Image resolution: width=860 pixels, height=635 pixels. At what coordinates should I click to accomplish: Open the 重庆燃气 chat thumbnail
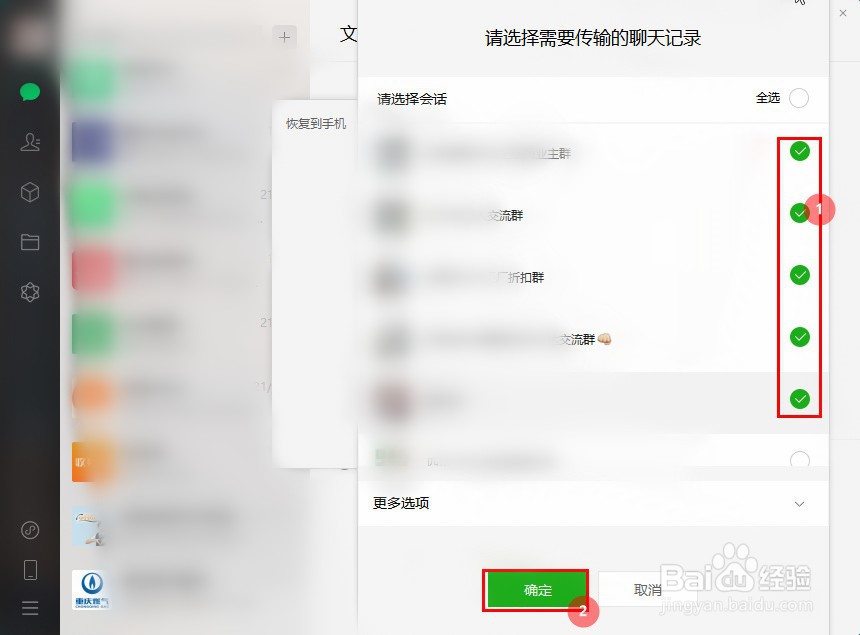[92, 589]
